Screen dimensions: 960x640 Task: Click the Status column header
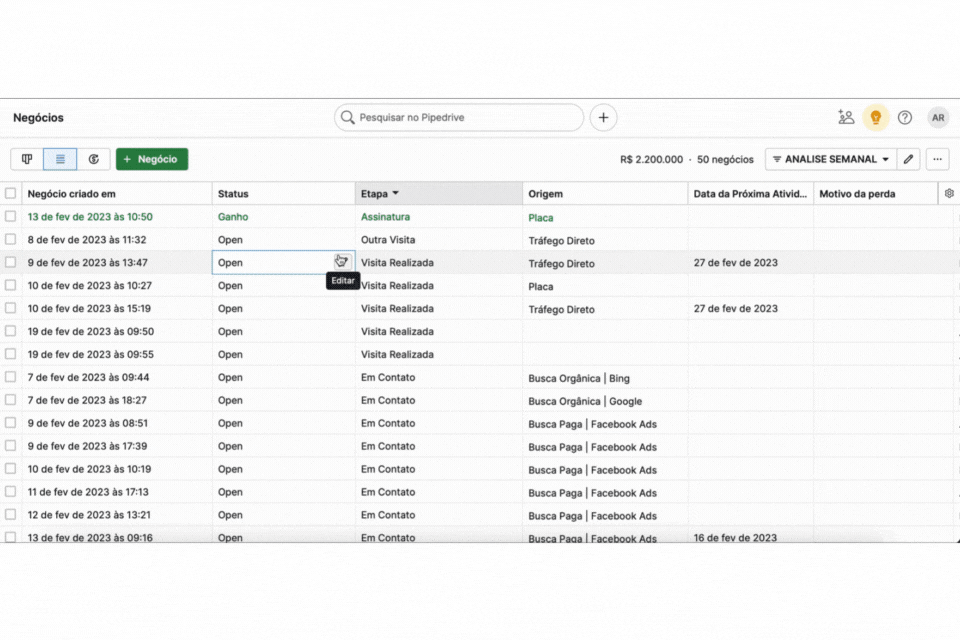233,194
